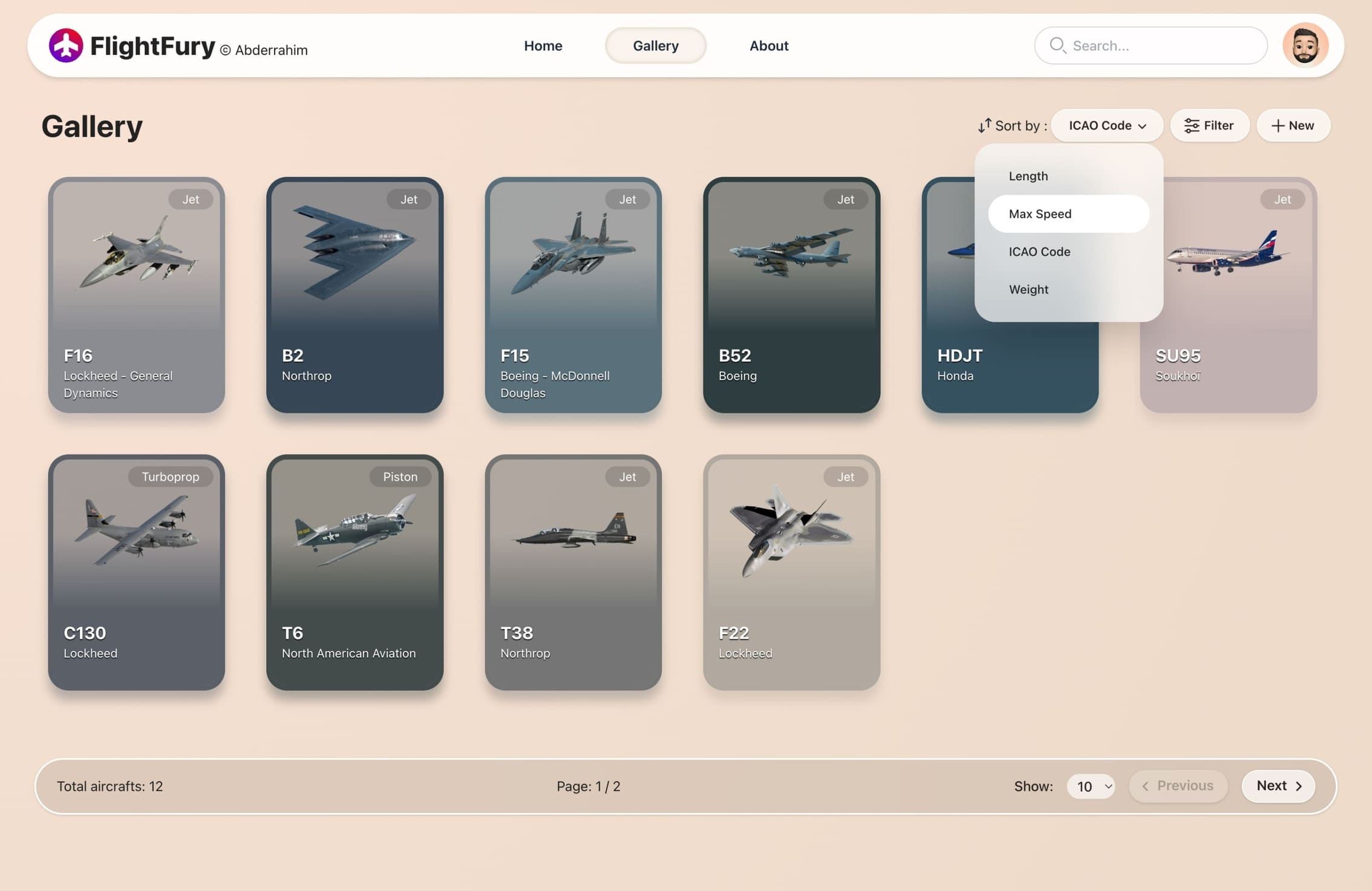
Task: Click the Next chevron arrow icon
Action: click(x=1298, y=786)
